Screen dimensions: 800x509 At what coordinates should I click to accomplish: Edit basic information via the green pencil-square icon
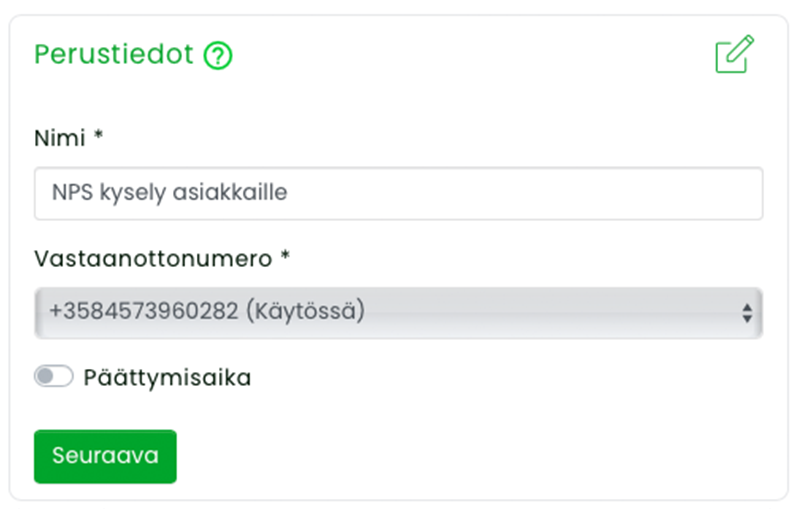734,54
